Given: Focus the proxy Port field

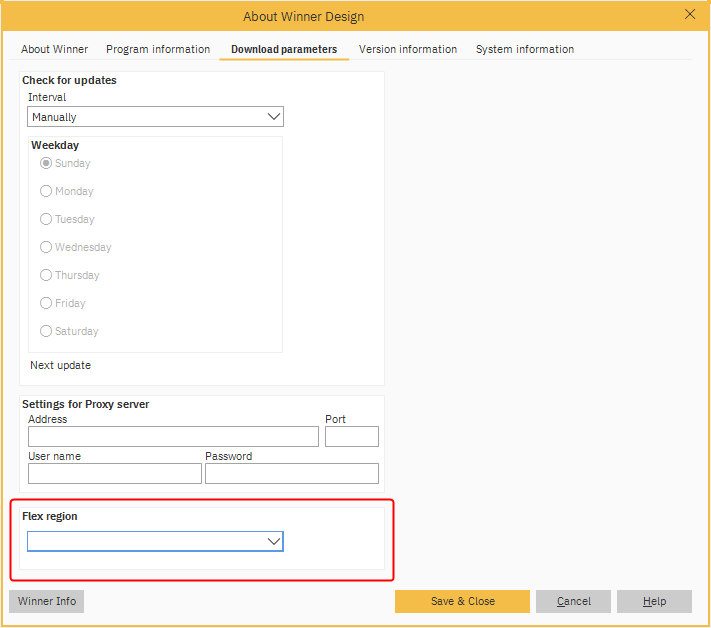Looking at the screenshot, I should tap(352, 437).
